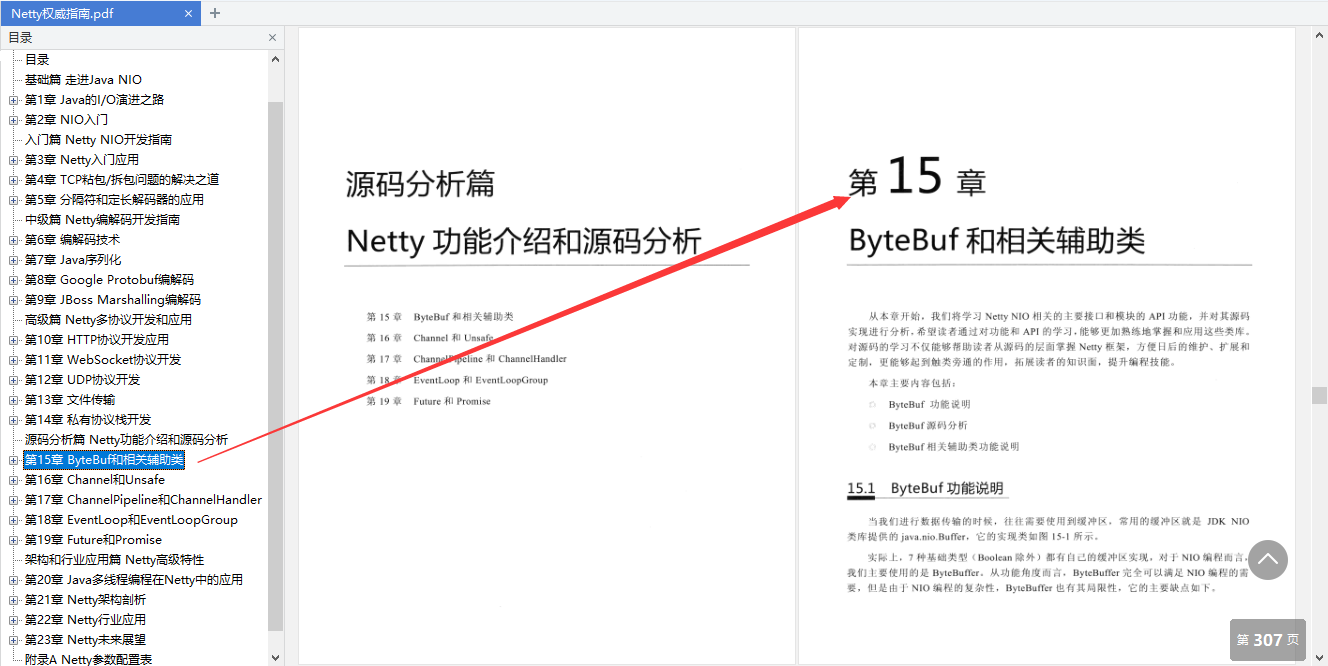
Task: Click ByteBuf 相关辅助类功能说明 bullet item
Action: pyautogui.click(x=953, y=447)
